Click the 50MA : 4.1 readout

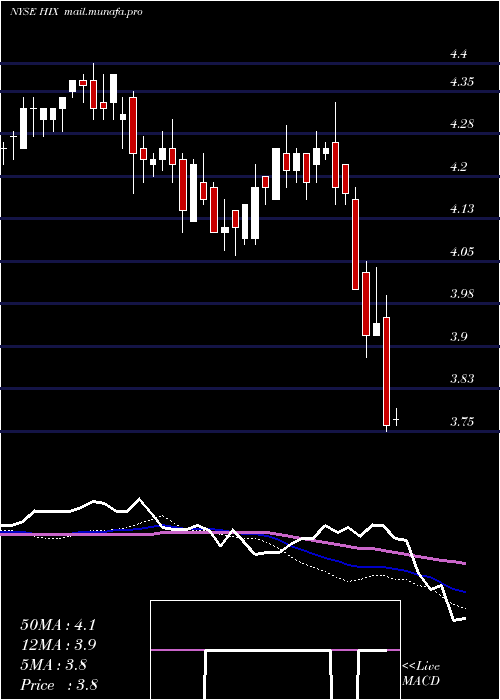coord(58,625)
